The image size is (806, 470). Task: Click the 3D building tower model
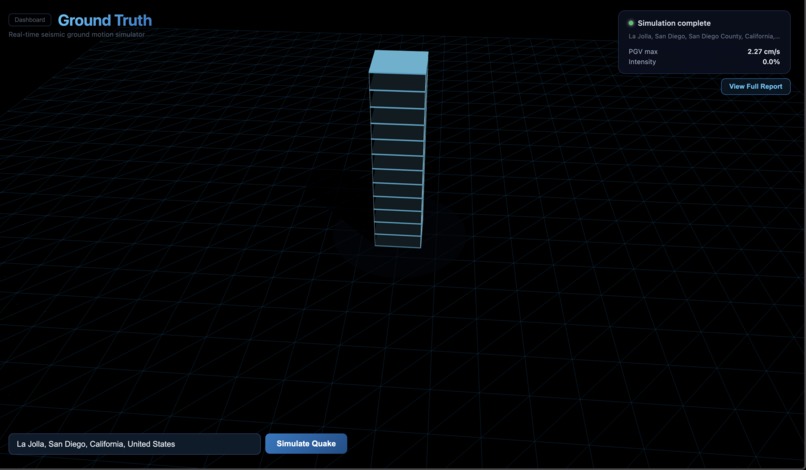[398, 149]
